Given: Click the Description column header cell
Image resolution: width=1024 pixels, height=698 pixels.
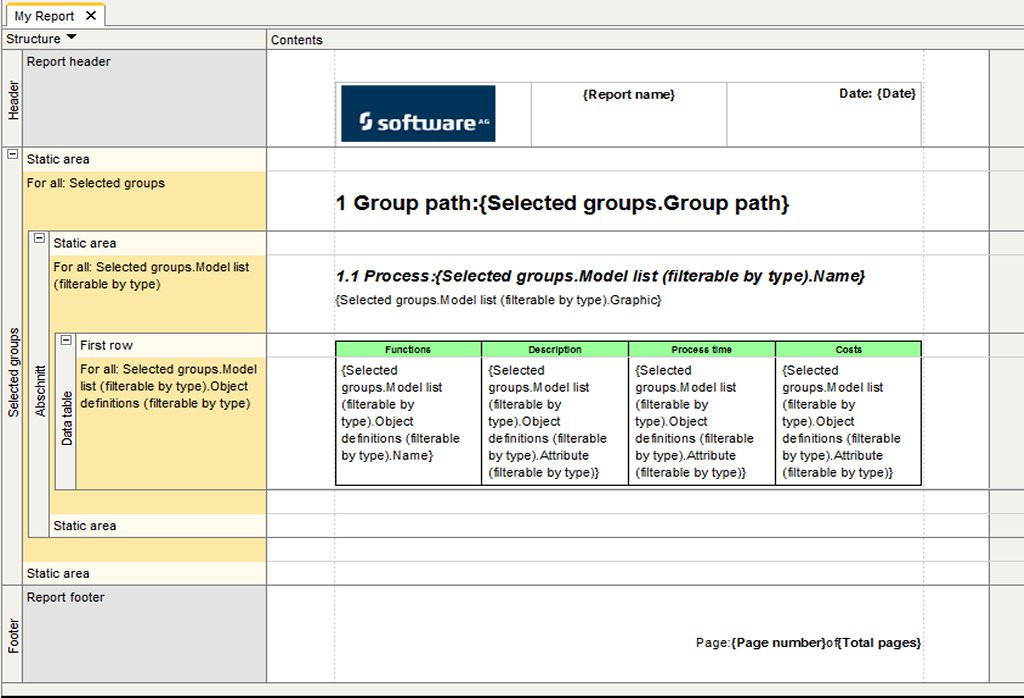Looking at the screenshot, I should click(555, 350).
